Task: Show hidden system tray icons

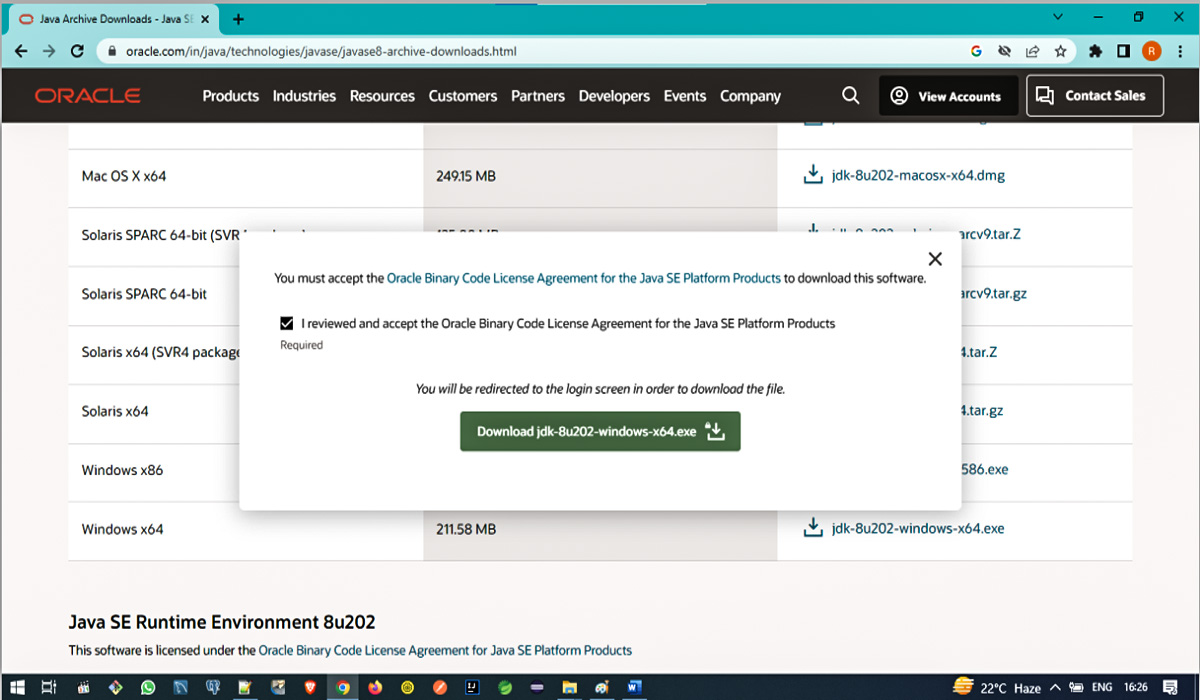Action: [x=1054, y=688]
